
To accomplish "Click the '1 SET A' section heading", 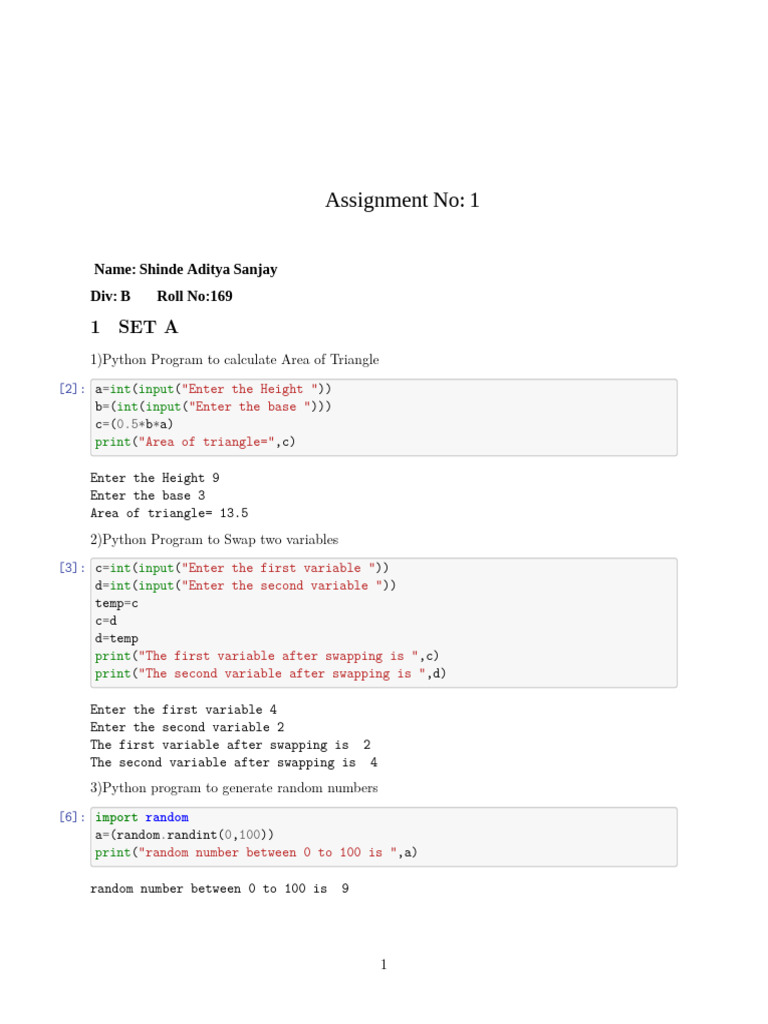I will (134, 327).
